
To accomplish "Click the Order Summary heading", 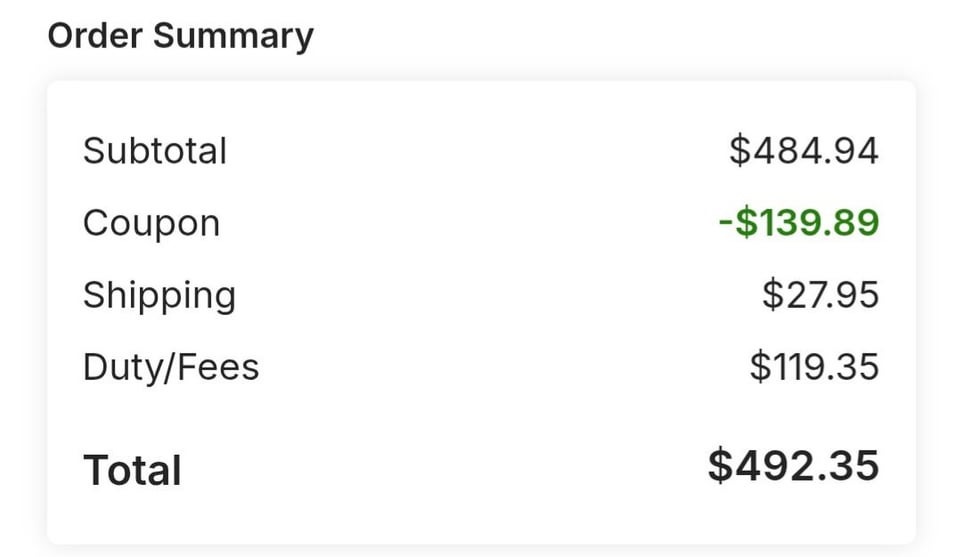I will 180,36.
